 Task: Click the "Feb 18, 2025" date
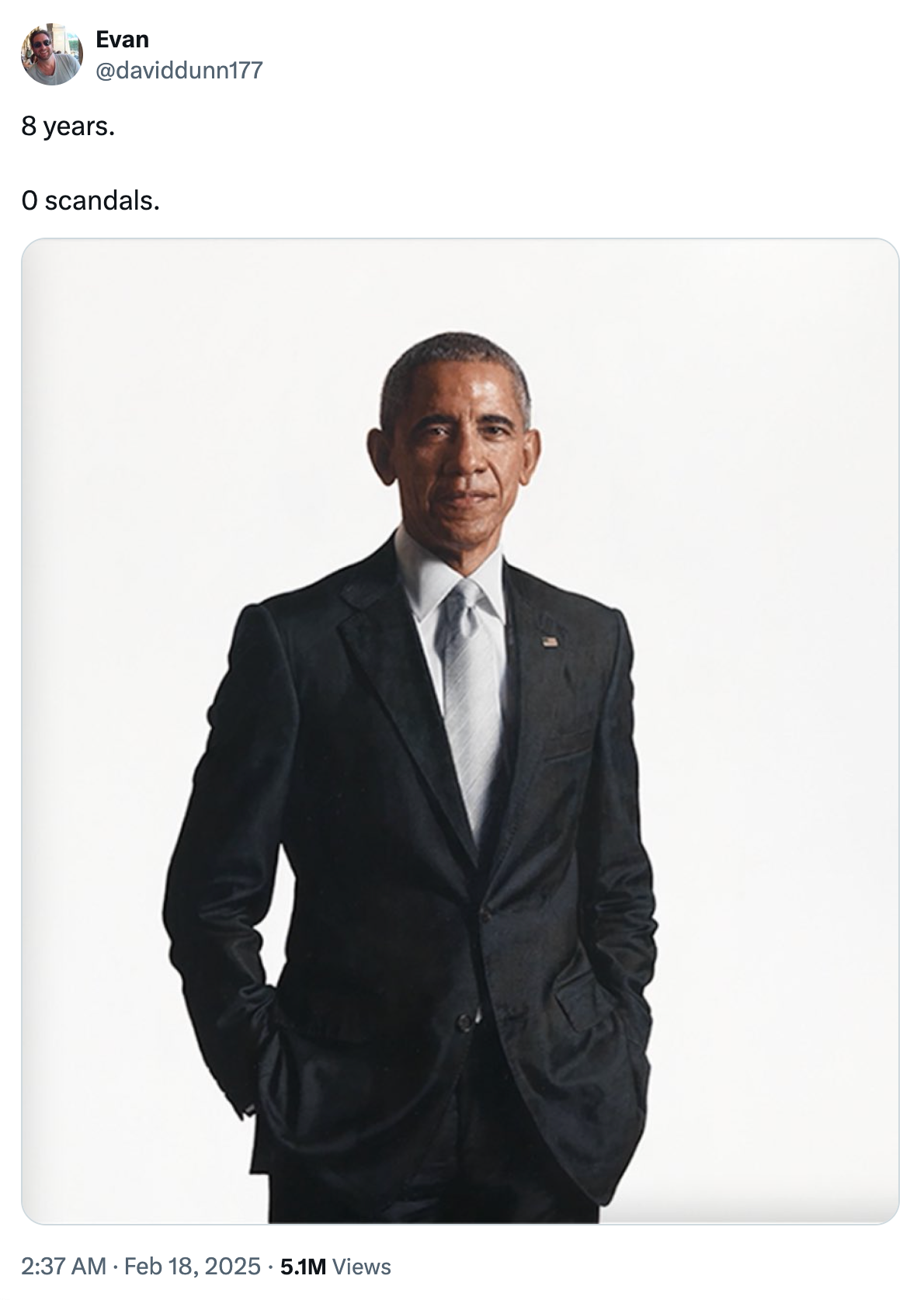point(192,1267)
